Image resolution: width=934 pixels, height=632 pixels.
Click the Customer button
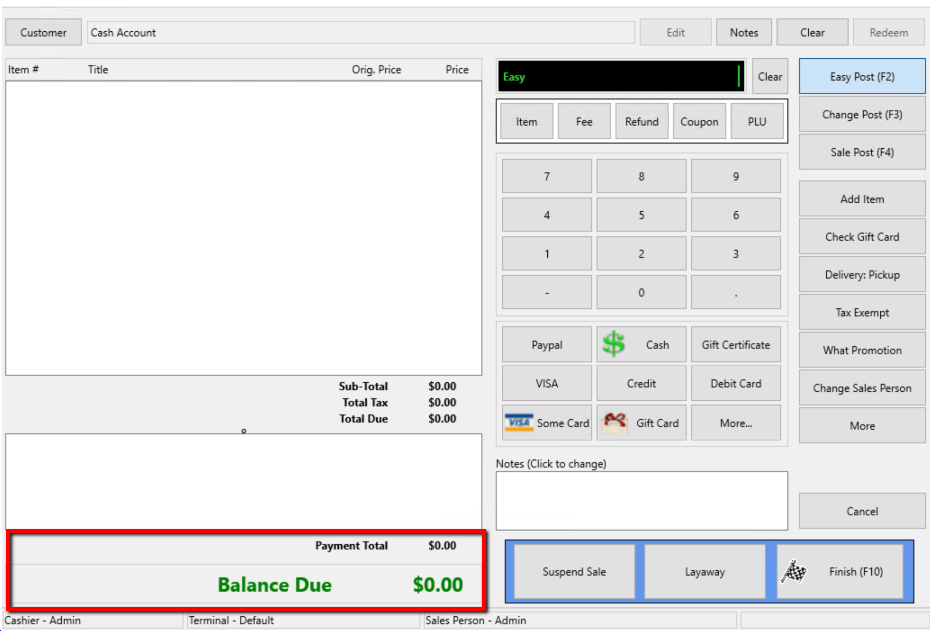pyautogui.click(x=43, y=33)
